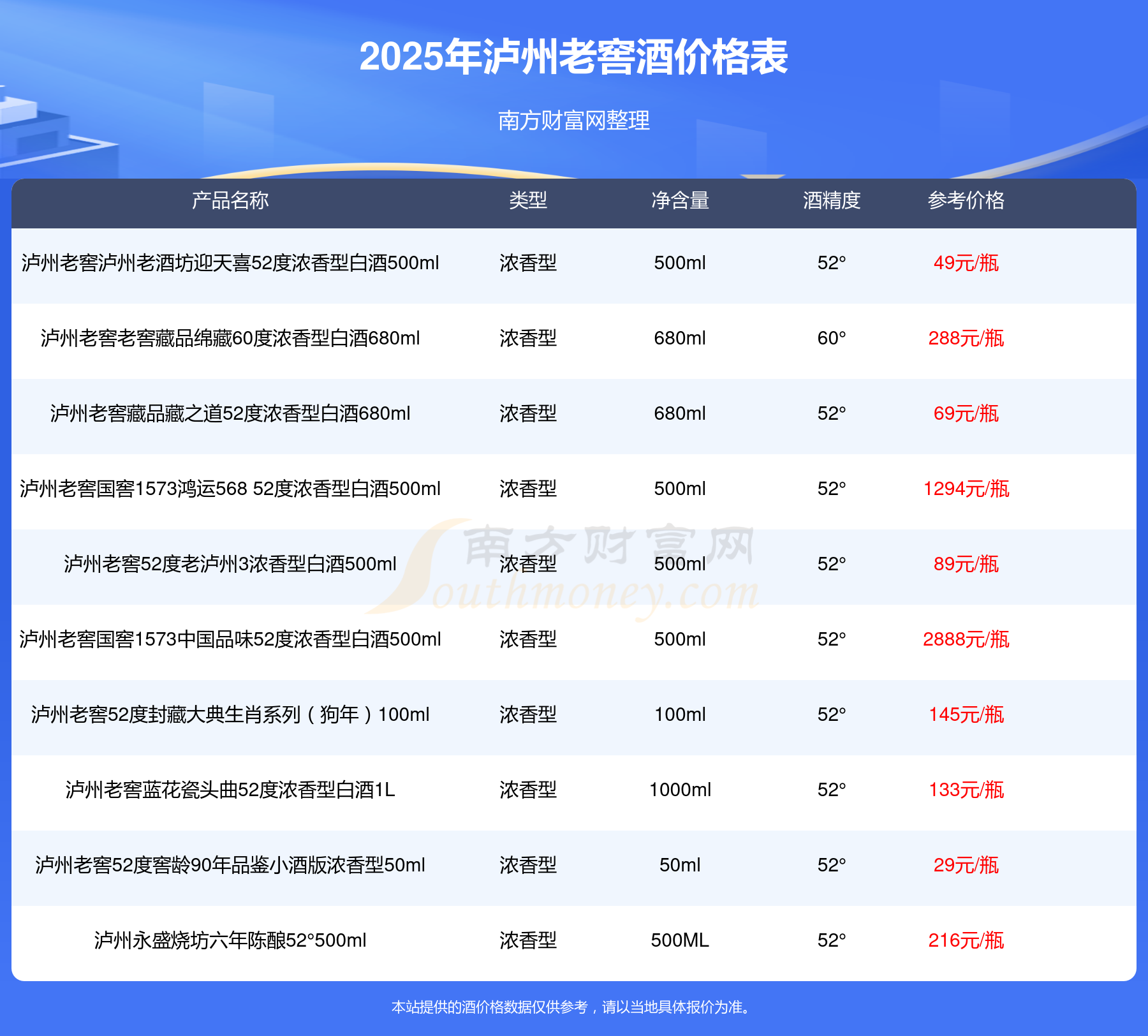Select product name "泸州老窖蓝花瓷头曲52度浓香型白酒1L"

tap(230, 790)
